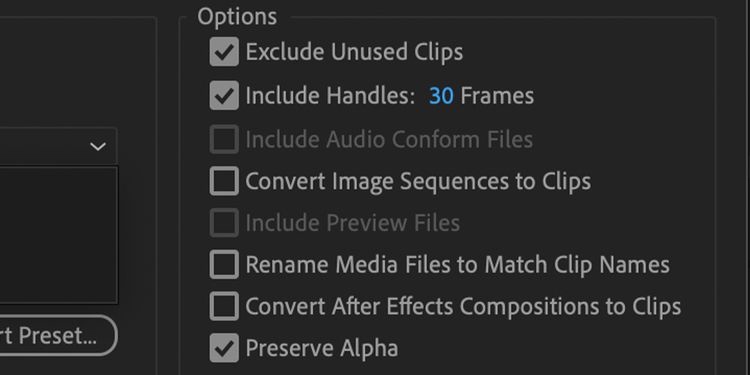This screenshot has width=750, height=375.
Task: Disable the Include Handles checkbox
Action: coord(224,95)
